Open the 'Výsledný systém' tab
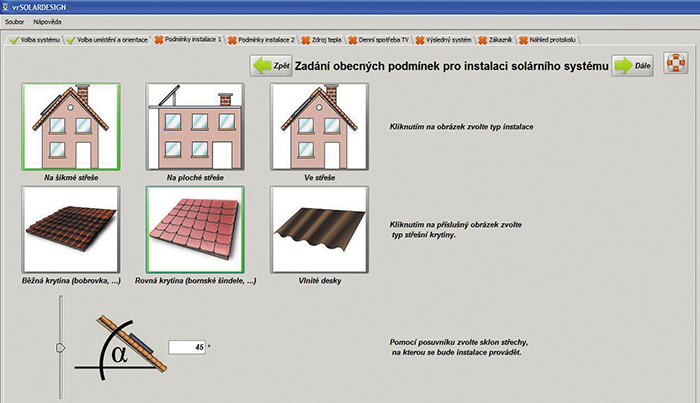Screen dimensions: 700x403 (x=444, y=40)
